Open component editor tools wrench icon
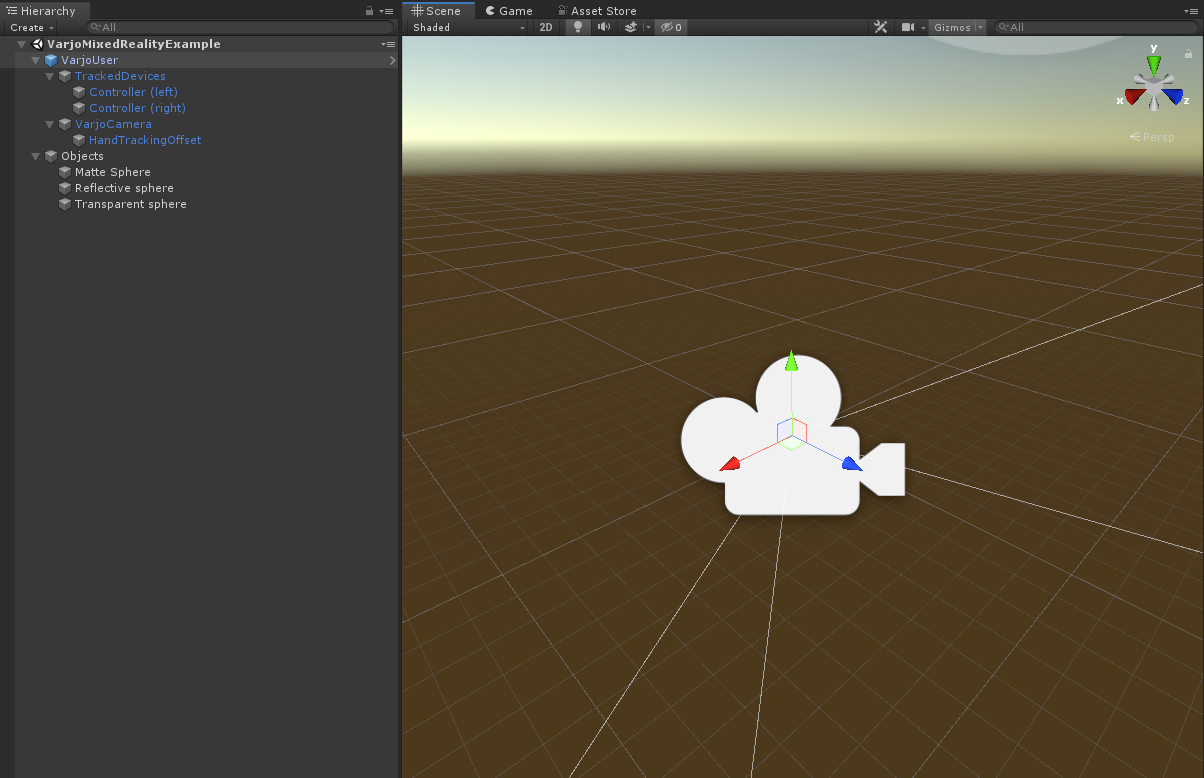Screen dimensions: 1204x778 point(881,27)
